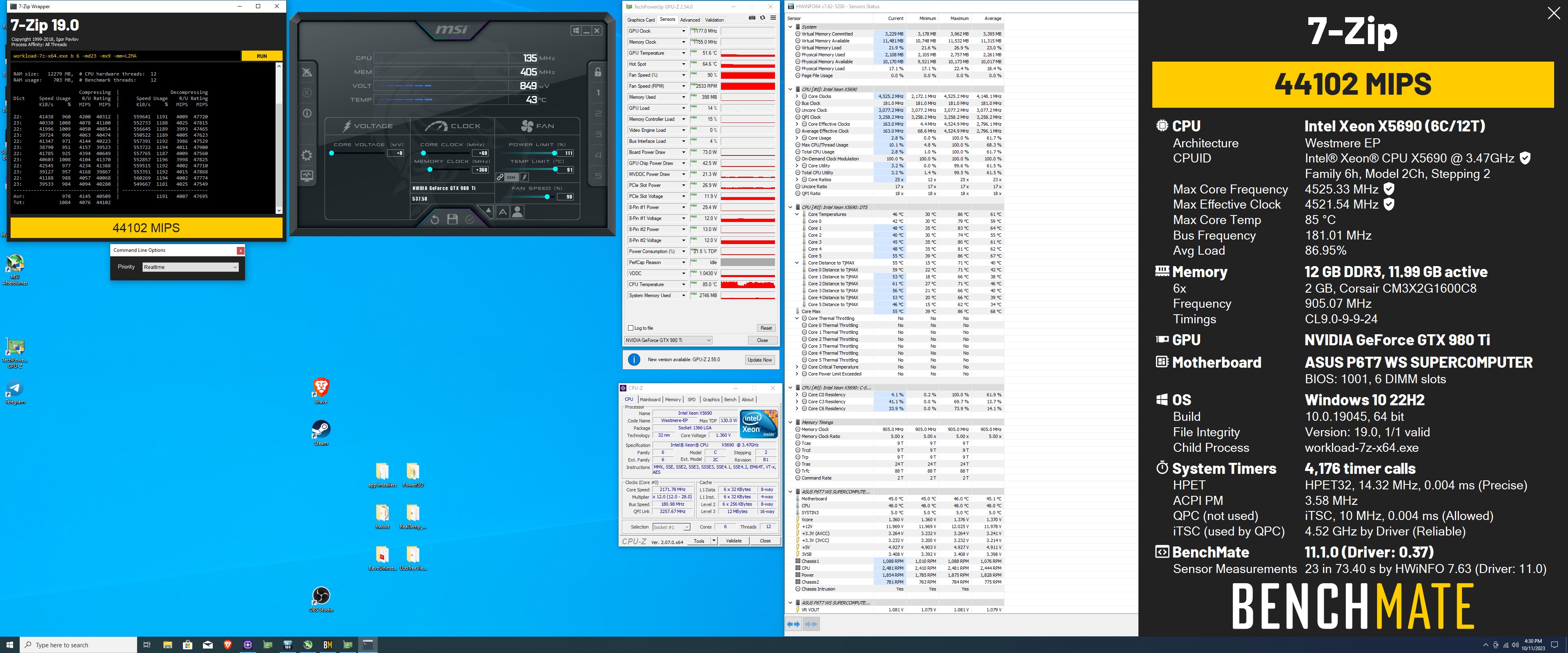Toggle Afterburner power/temp link icon
The width and height of the screenshot is (1568, 653).
click(x=500, y=177)
